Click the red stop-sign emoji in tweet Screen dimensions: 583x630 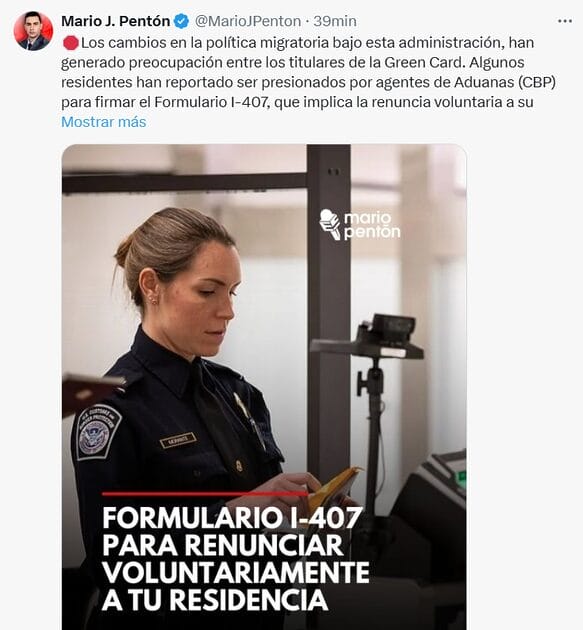pyautogui.click(x=70, y=43)
